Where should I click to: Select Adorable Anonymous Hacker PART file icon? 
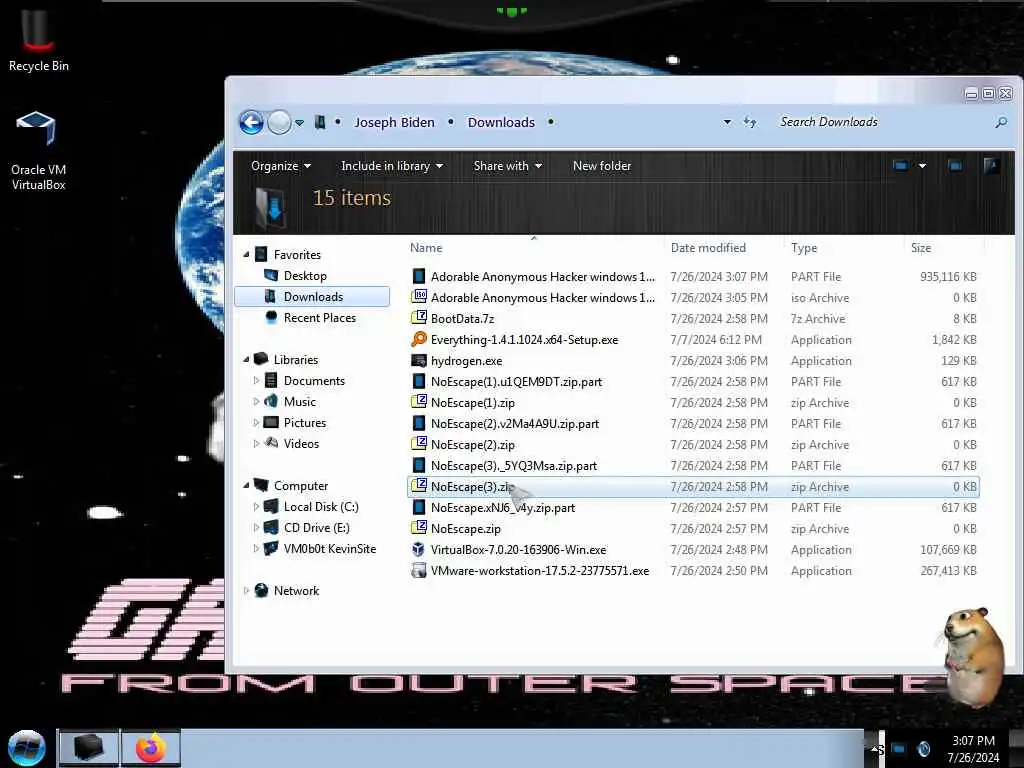pyautogui.click(x=419, y=276)
